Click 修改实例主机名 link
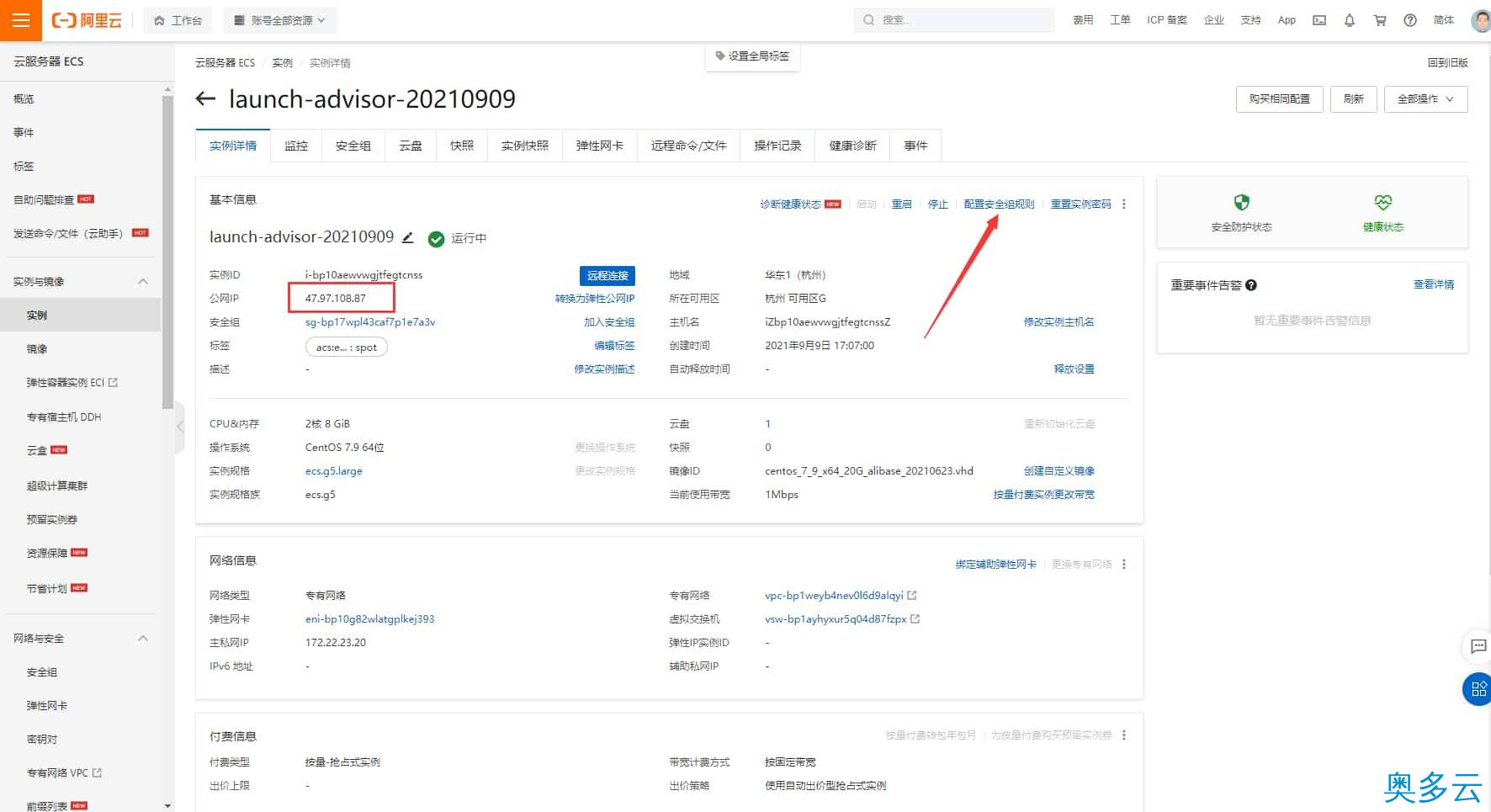The width and height of the screenshot is (1491, 812). click(x=1059, y=322)
